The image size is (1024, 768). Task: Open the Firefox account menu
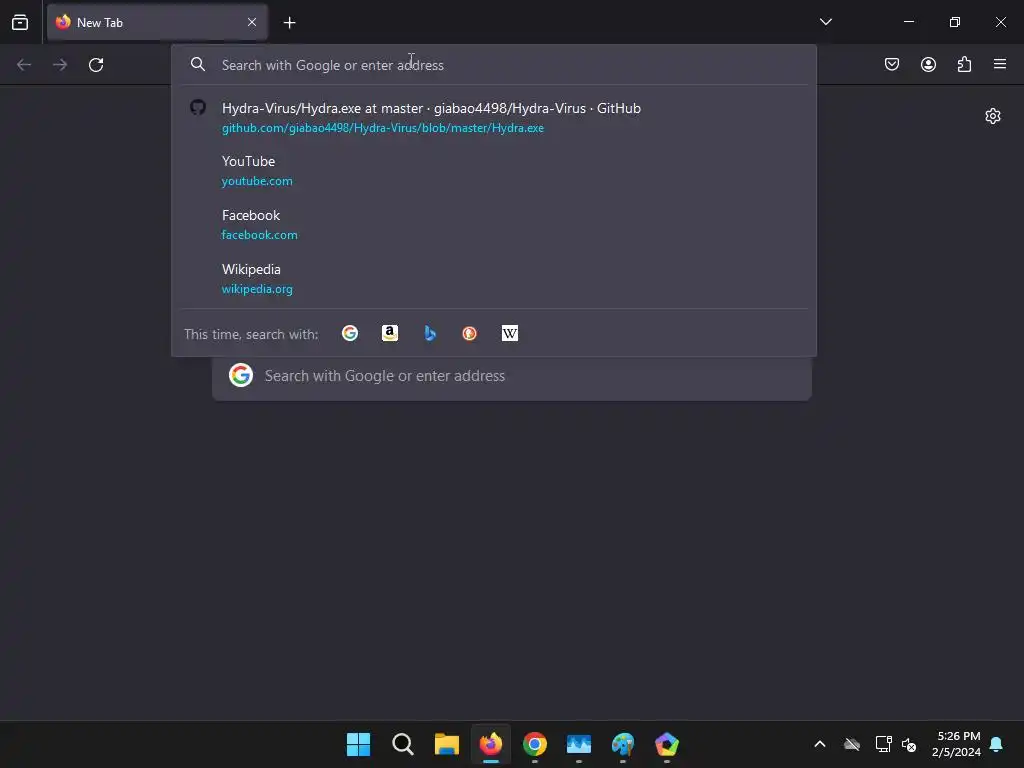pyautogui.click(x=928, y=64)
